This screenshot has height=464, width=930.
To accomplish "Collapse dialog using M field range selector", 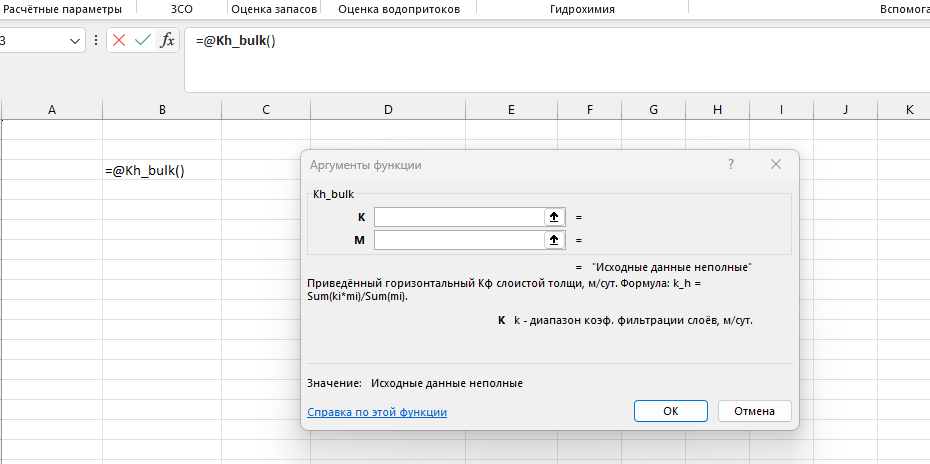I will [554, 240].
